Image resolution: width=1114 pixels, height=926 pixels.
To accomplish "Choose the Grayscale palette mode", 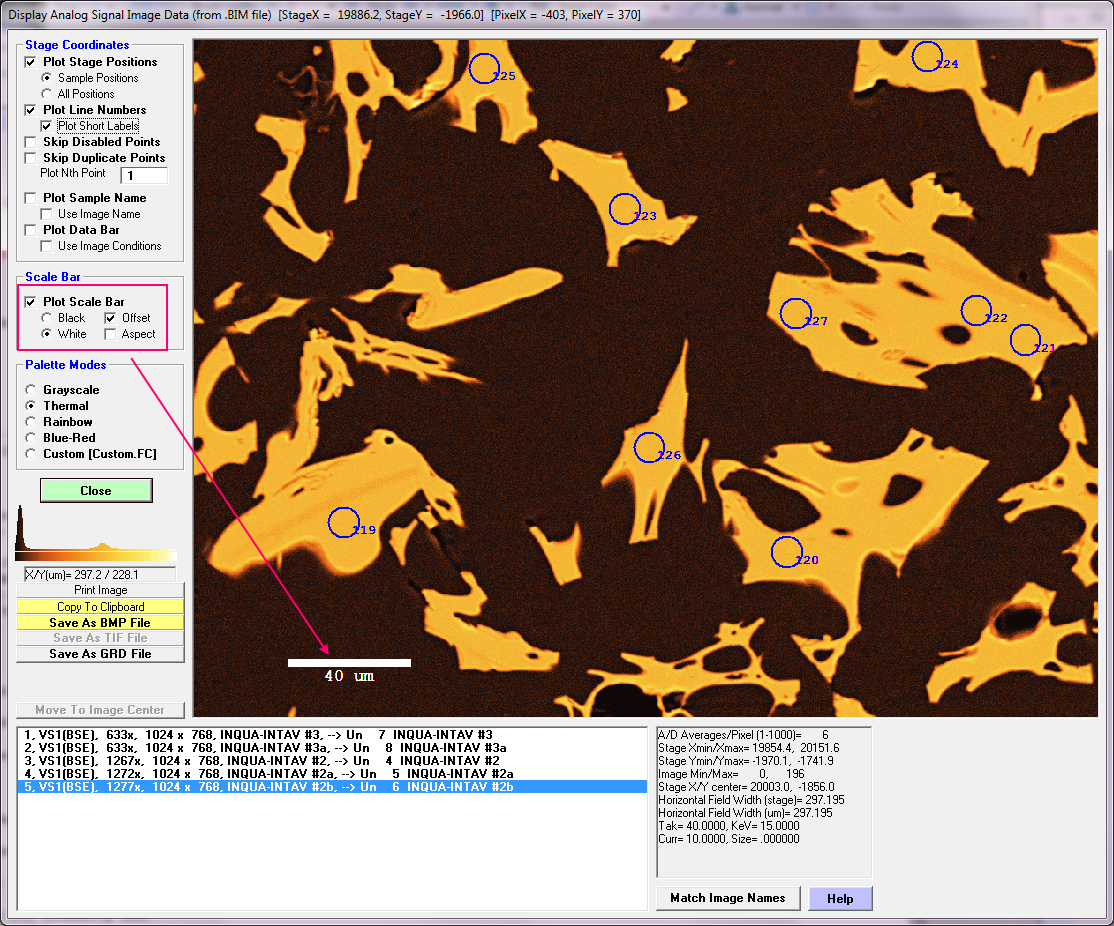I will pyautogui.click(x=31, y=390).
